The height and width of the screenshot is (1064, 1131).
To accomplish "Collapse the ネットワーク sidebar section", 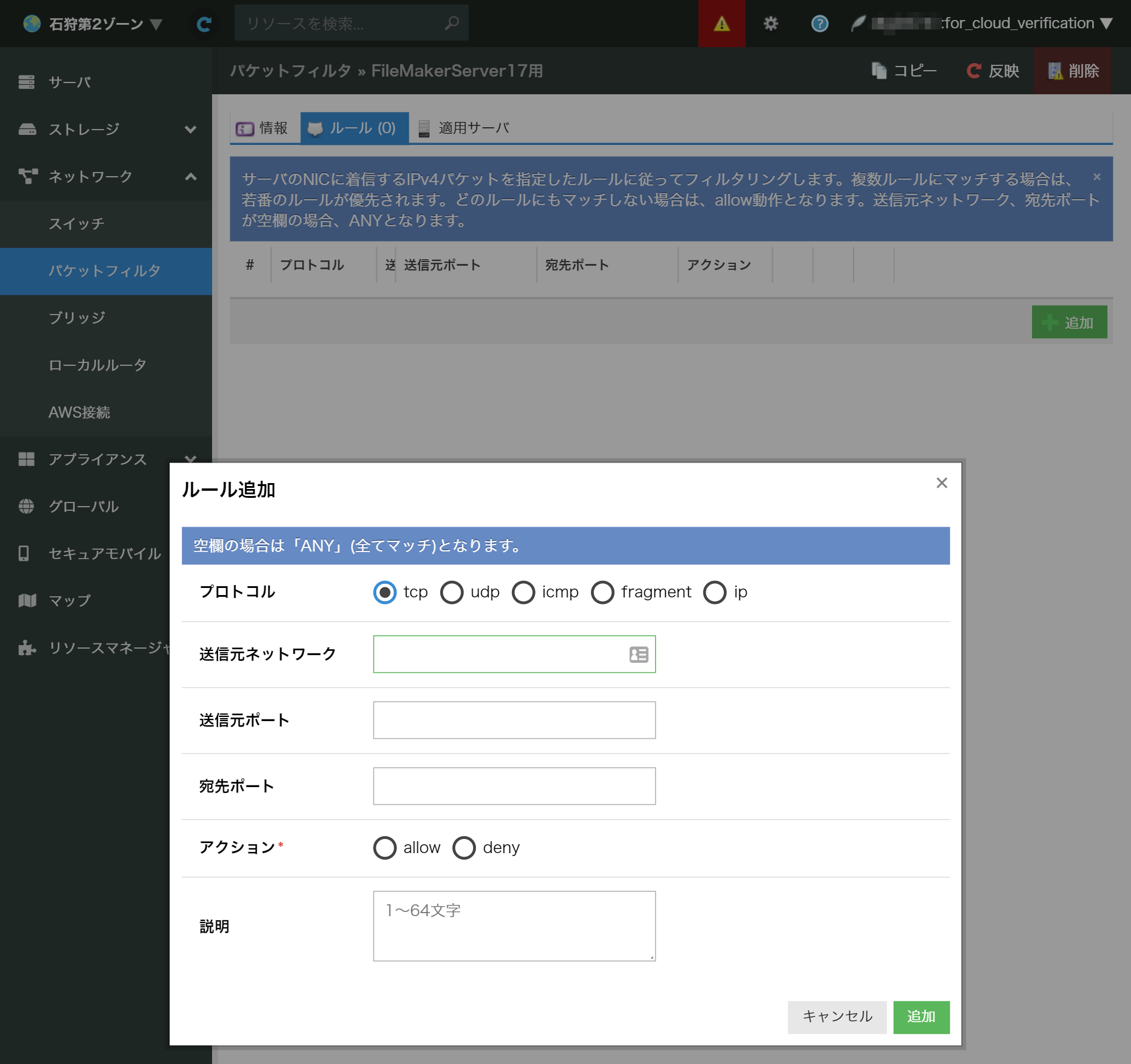I will click(x=190, y=176).
